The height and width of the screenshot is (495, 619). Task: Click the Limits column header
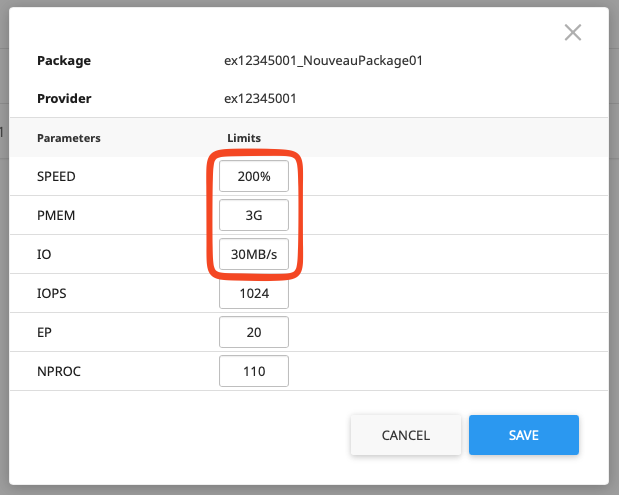244,138
